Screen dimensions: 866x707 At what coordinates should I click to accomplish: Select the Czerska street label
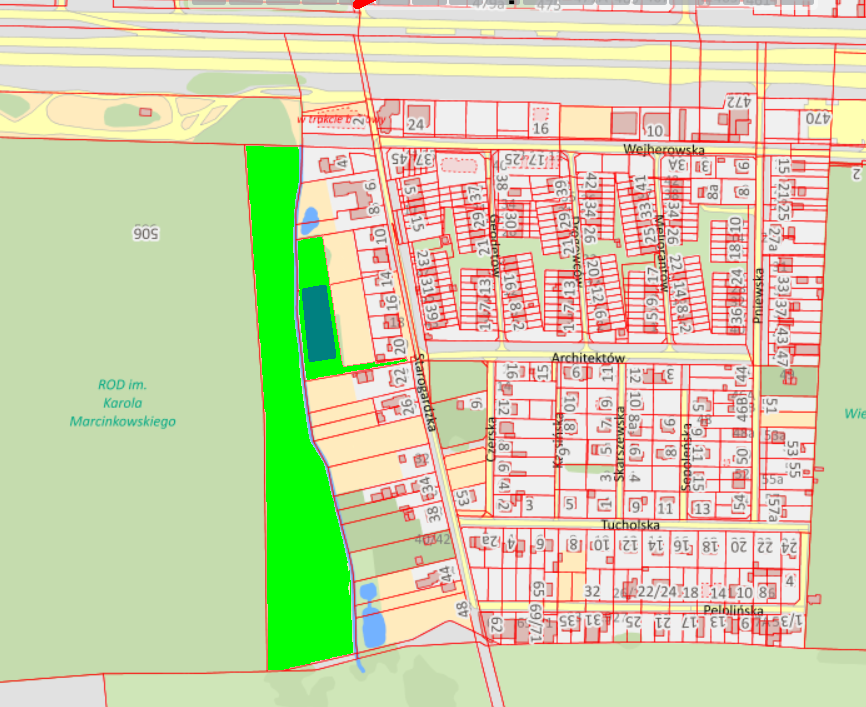coord(490,439)
